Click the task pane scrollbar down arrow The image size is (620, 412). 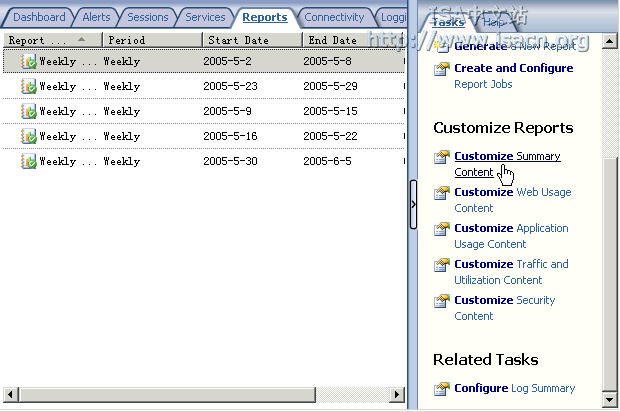pos(609,399)
